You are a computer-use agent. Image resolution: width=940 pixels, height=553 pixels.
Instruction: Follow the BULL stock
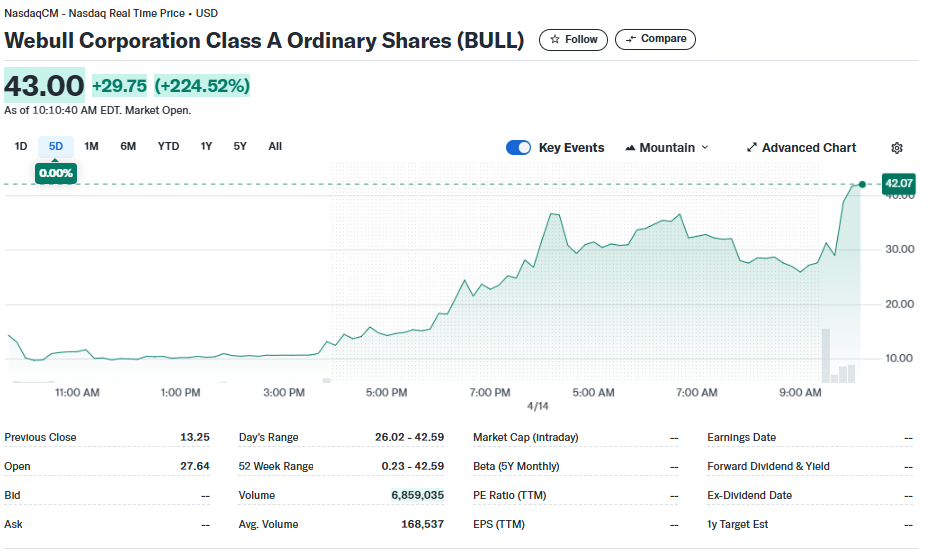point(573,40)
